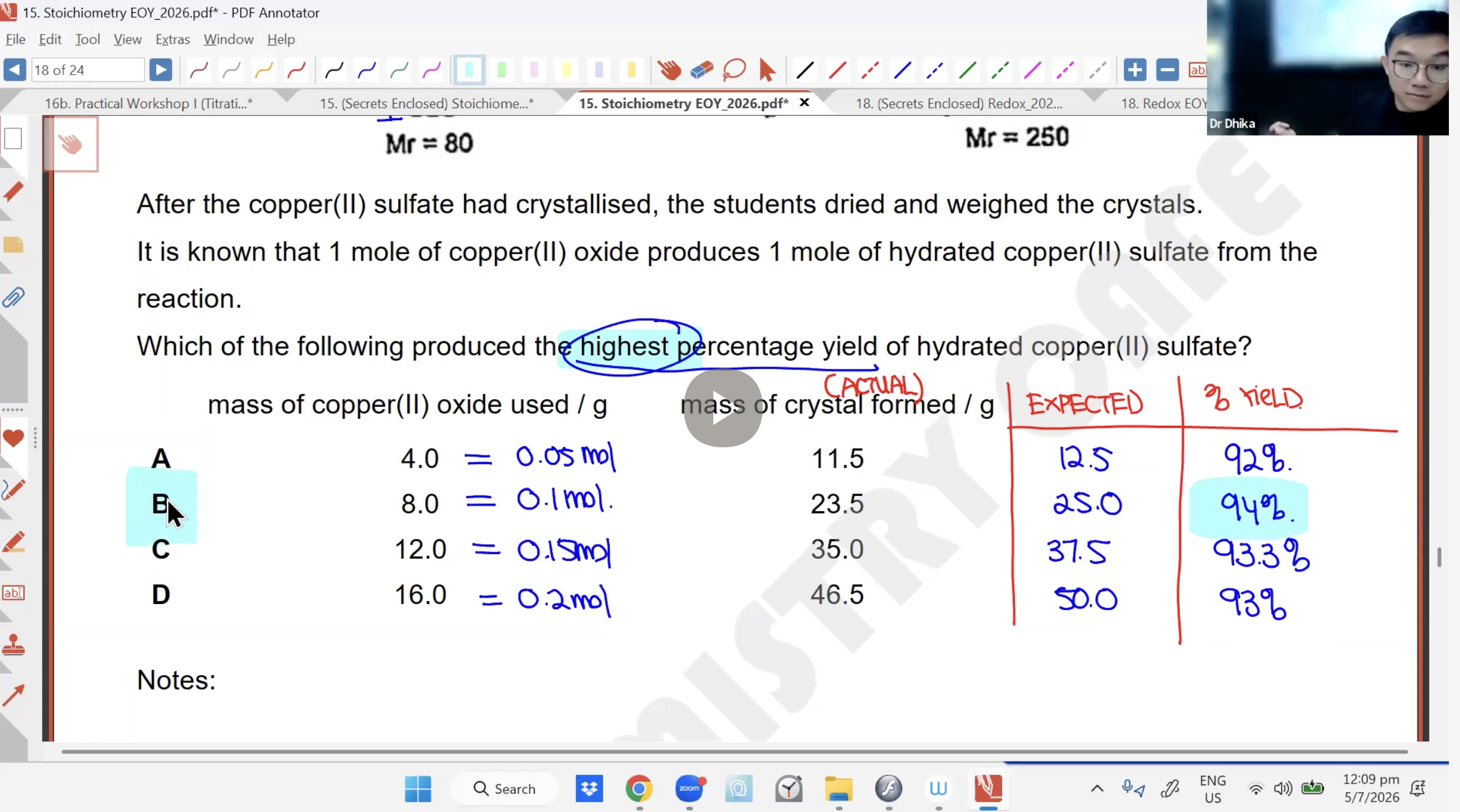1460x812 pixels.
Task: Activate the Pan hand tool
Action: (x=669, y=70)
